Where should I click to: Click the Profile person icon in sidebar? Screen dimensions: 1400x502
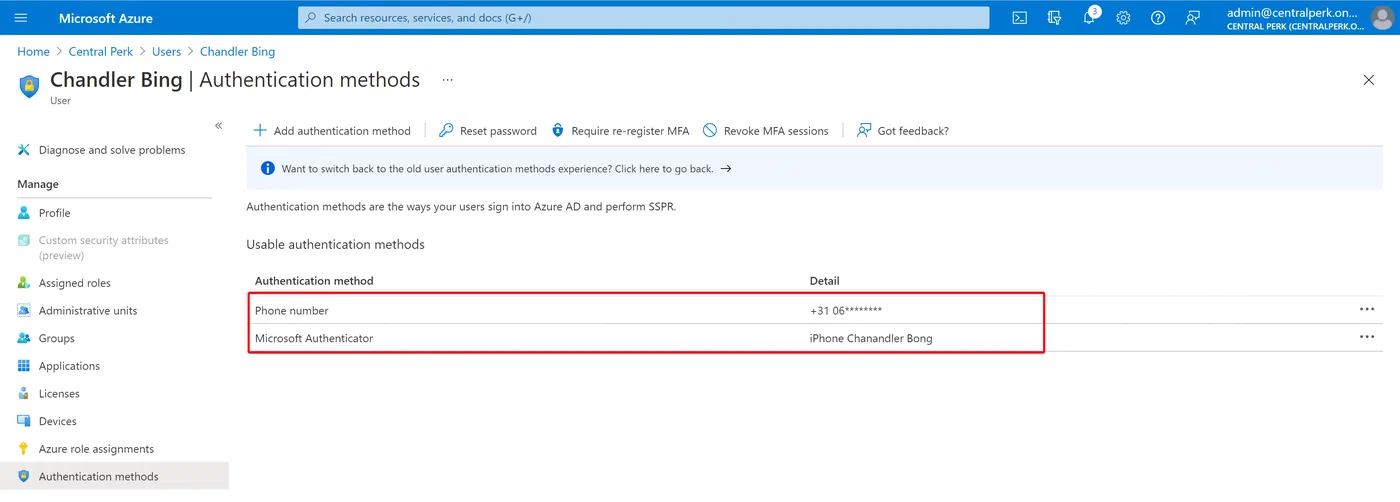(24, 213)
